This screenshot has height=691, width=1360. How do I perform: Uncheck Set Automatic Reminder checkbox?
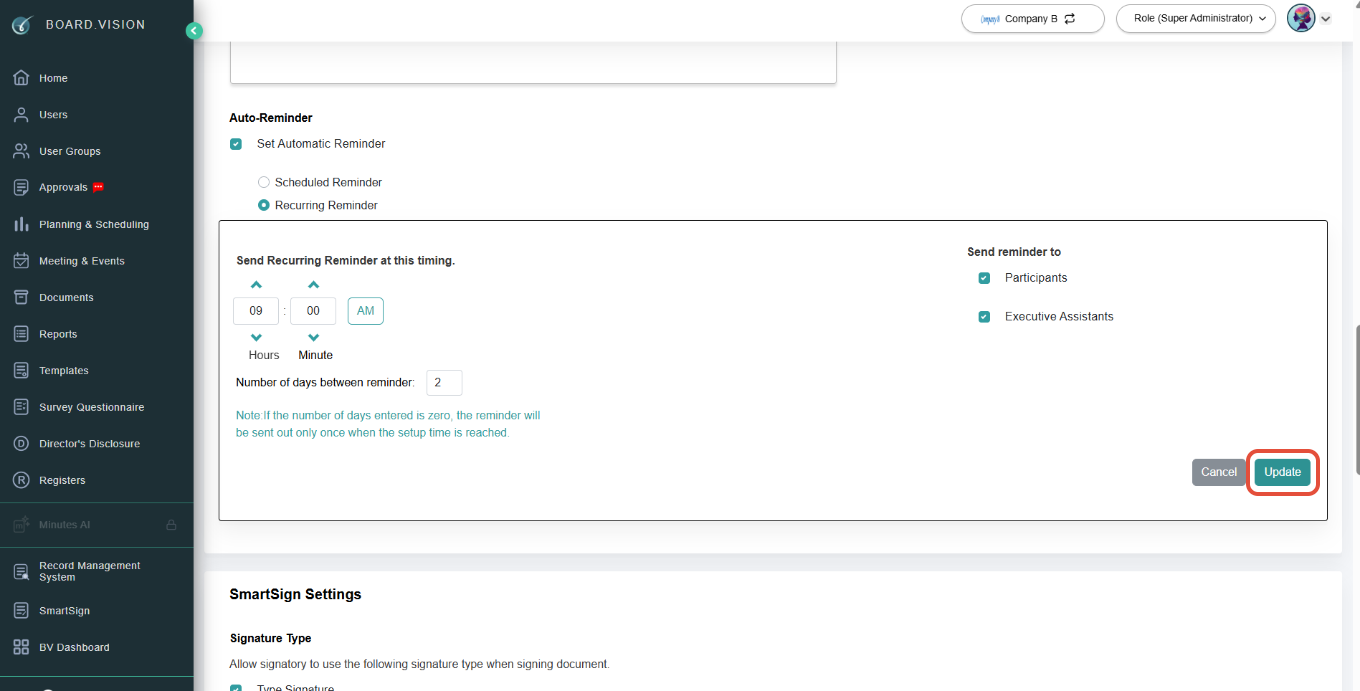pyautogui.click(x=236, y=144)
